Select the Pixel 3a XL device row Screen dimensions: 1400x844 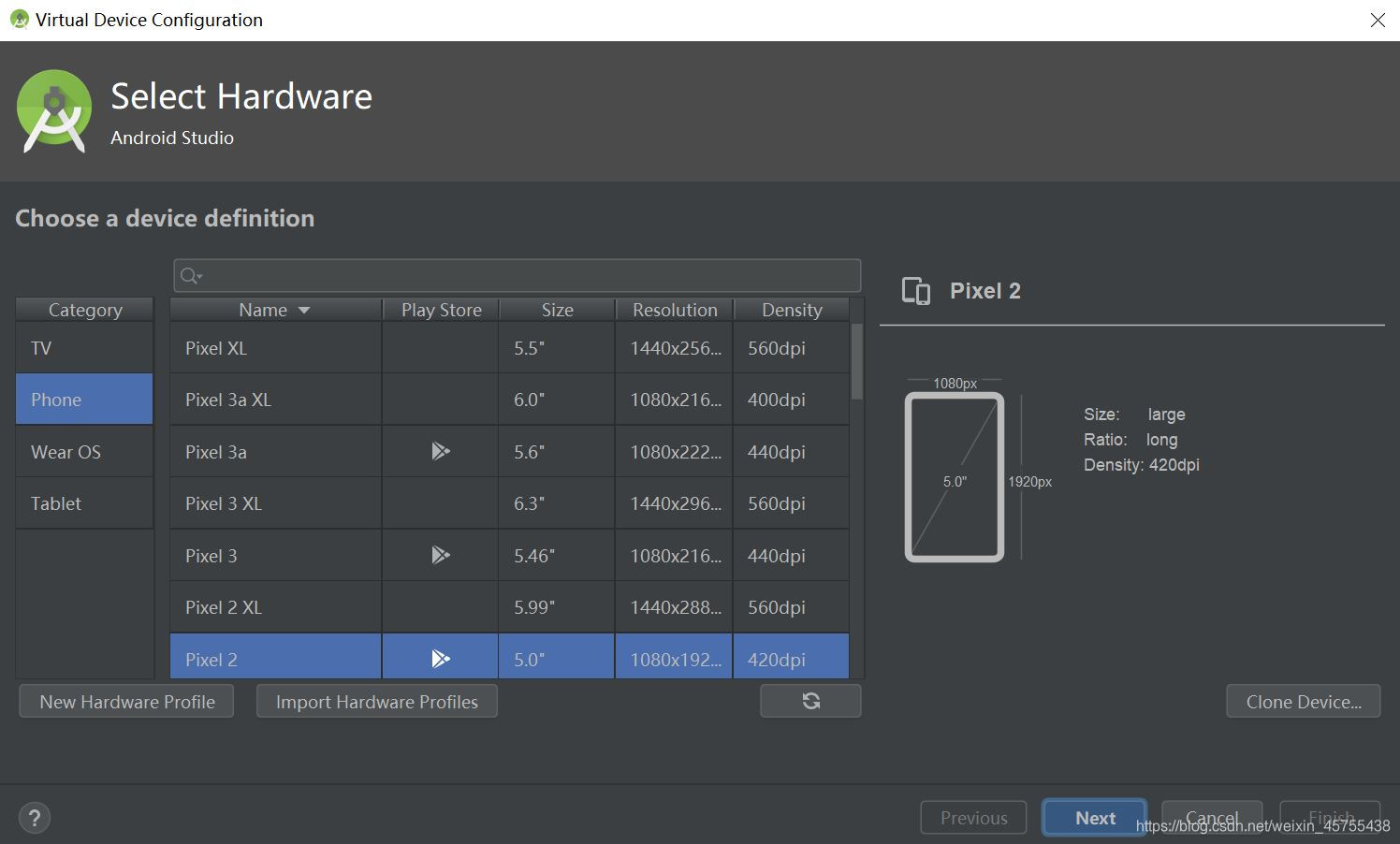(x=510, y=400)
